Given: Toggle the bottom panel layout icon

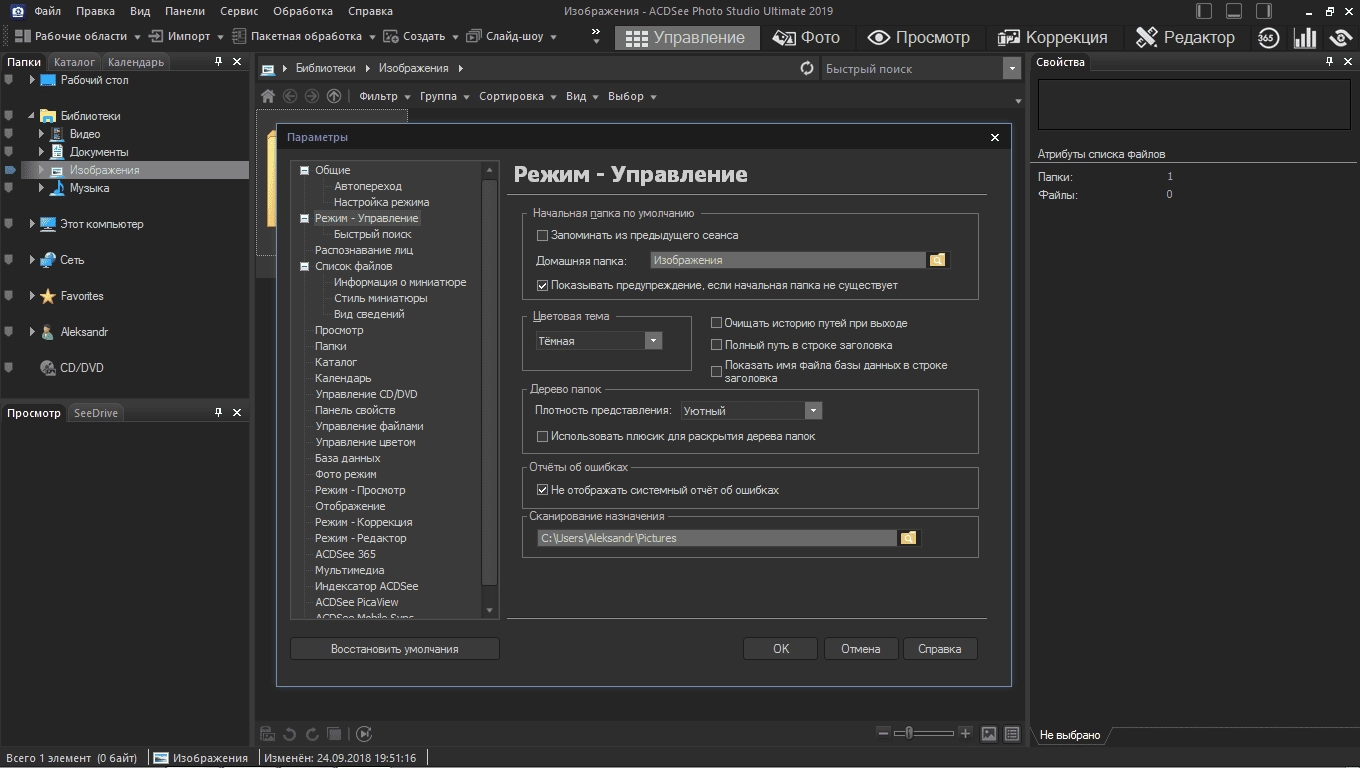Looking at the screenshot, I should coord(1234,11).
